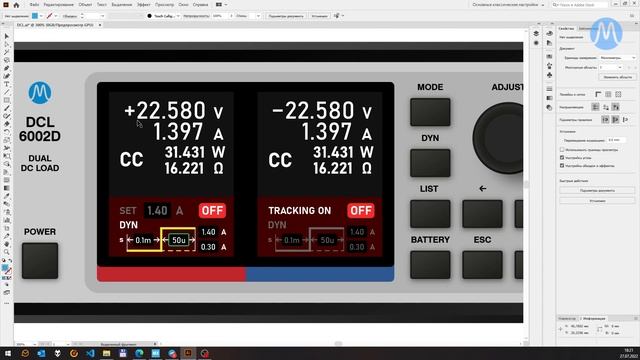Select the Blend tool
The image size is (640, 360).
tap(7, 204)
